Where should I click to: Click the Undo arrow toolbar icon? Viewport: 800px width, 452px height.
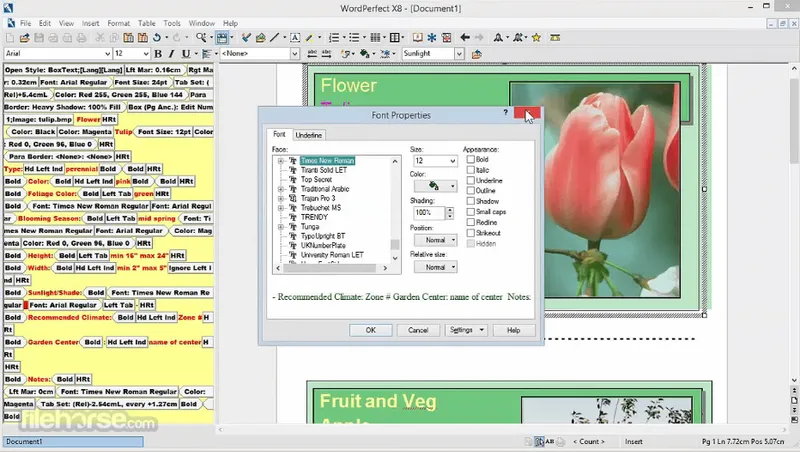coord(157,38)
